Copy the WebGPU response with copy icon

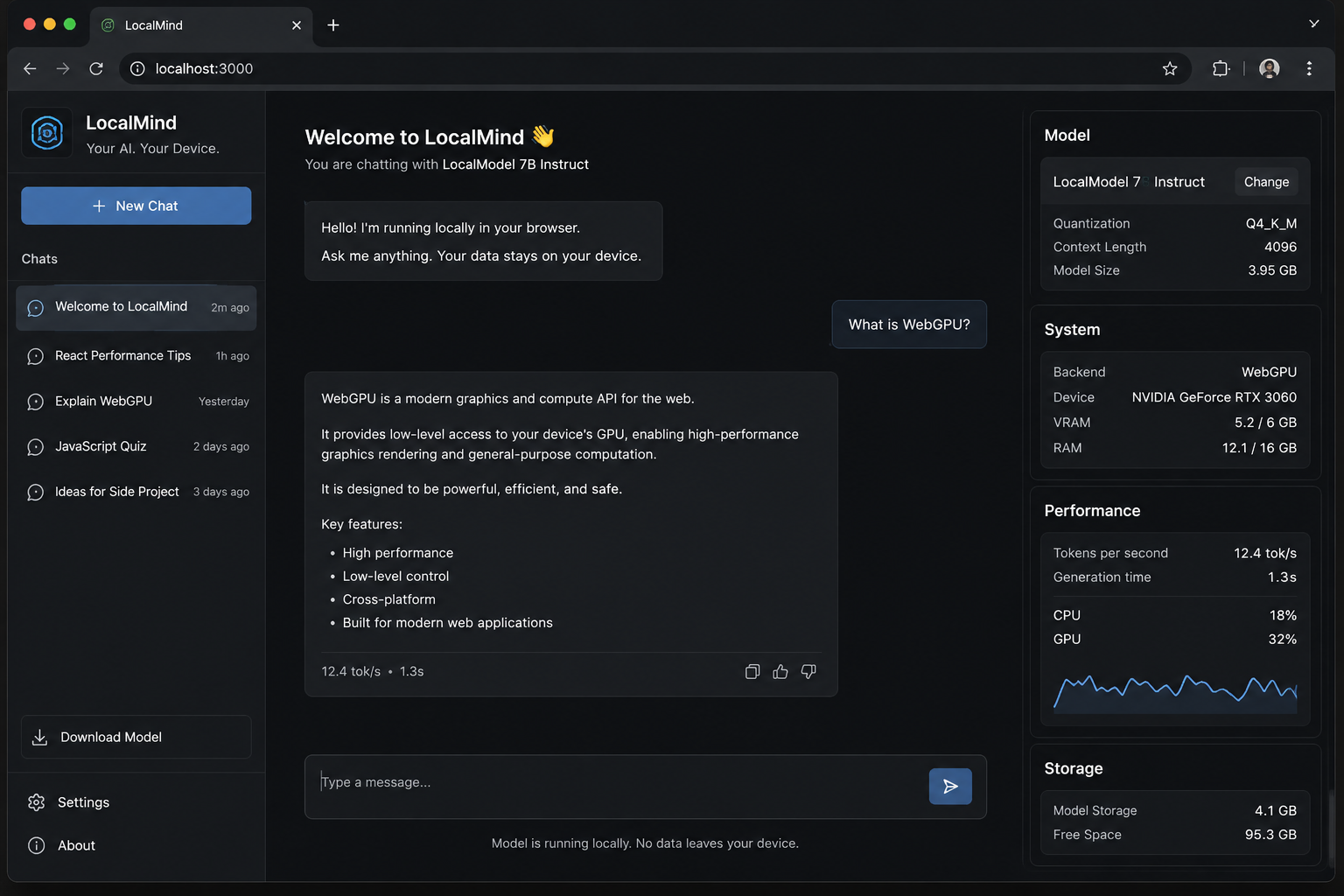pyautogui.click(x=752, y=672)
